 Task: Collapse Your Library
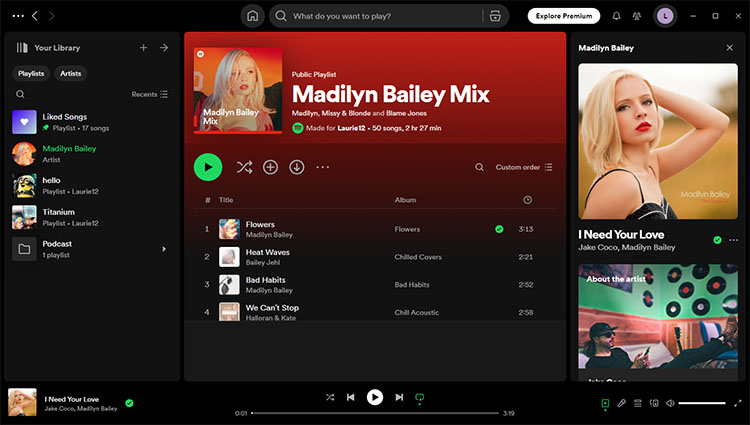click(x=22, y=47)
